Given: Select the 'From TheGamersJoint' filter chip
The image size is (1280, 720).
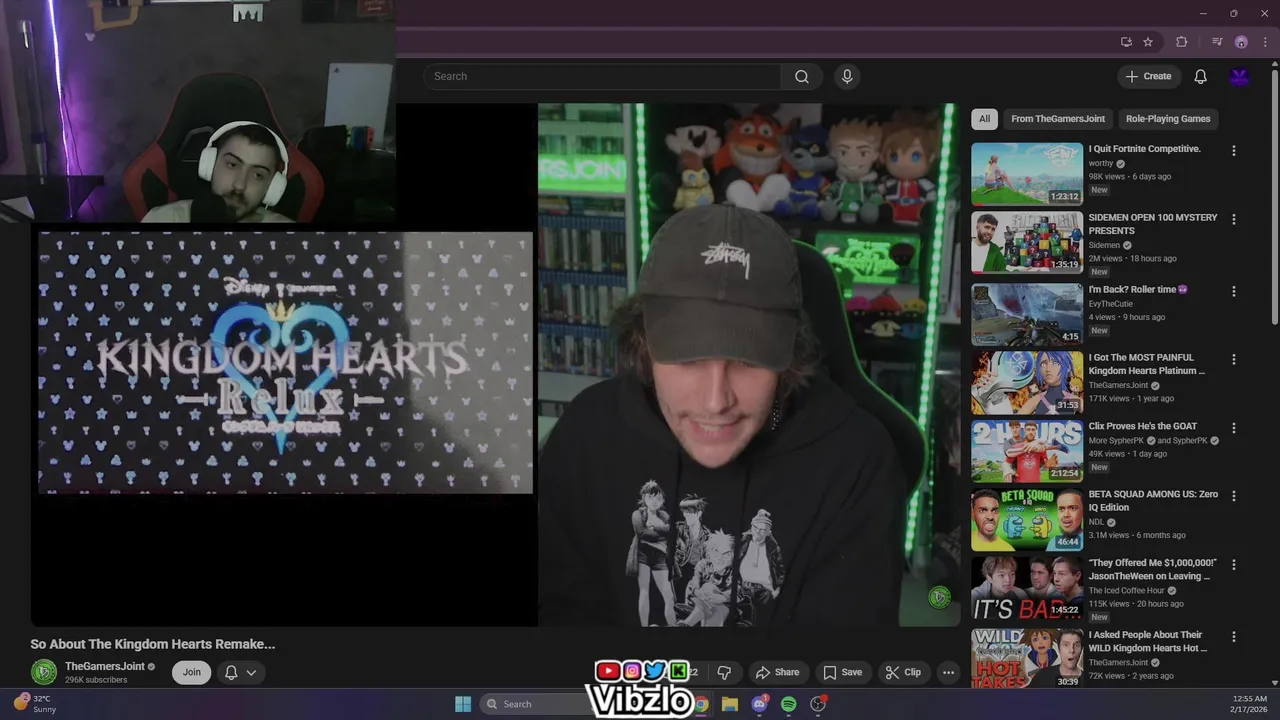Looking at the screenshot, I should point(1058,118).
